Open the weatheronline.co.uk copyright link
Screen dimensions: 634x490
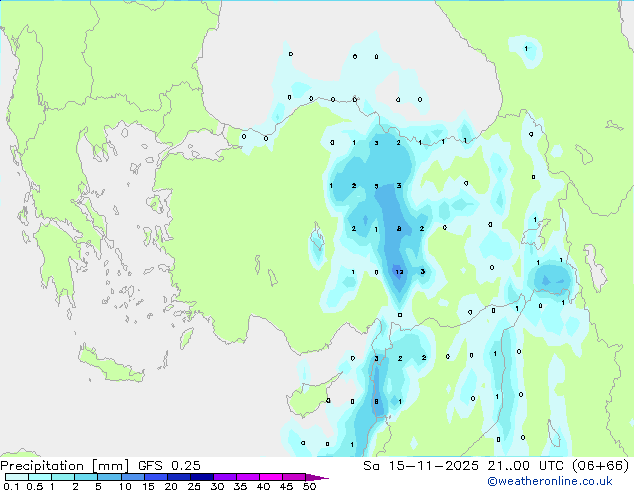(x=550, y=481)
